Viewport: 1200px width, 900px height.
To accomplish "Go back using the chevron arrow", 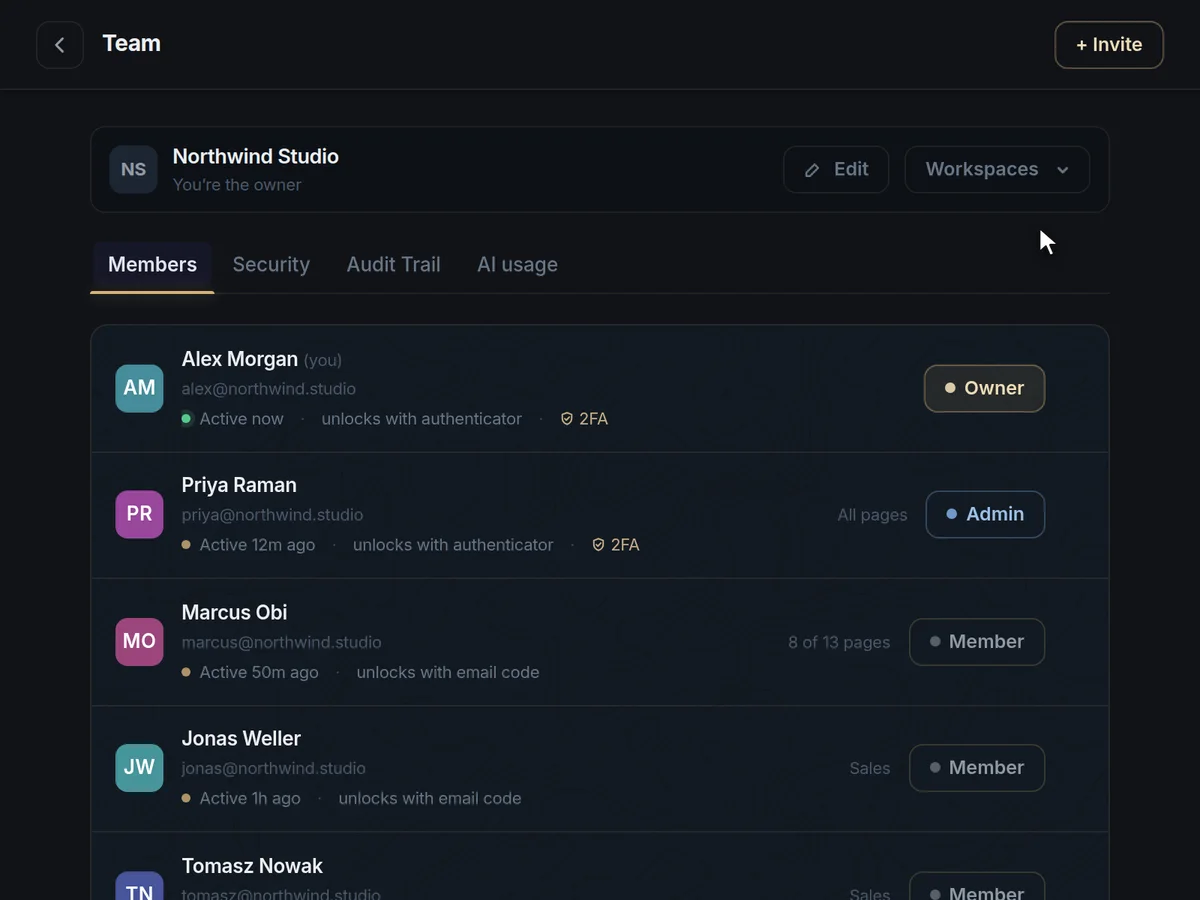I will (60, 45).
